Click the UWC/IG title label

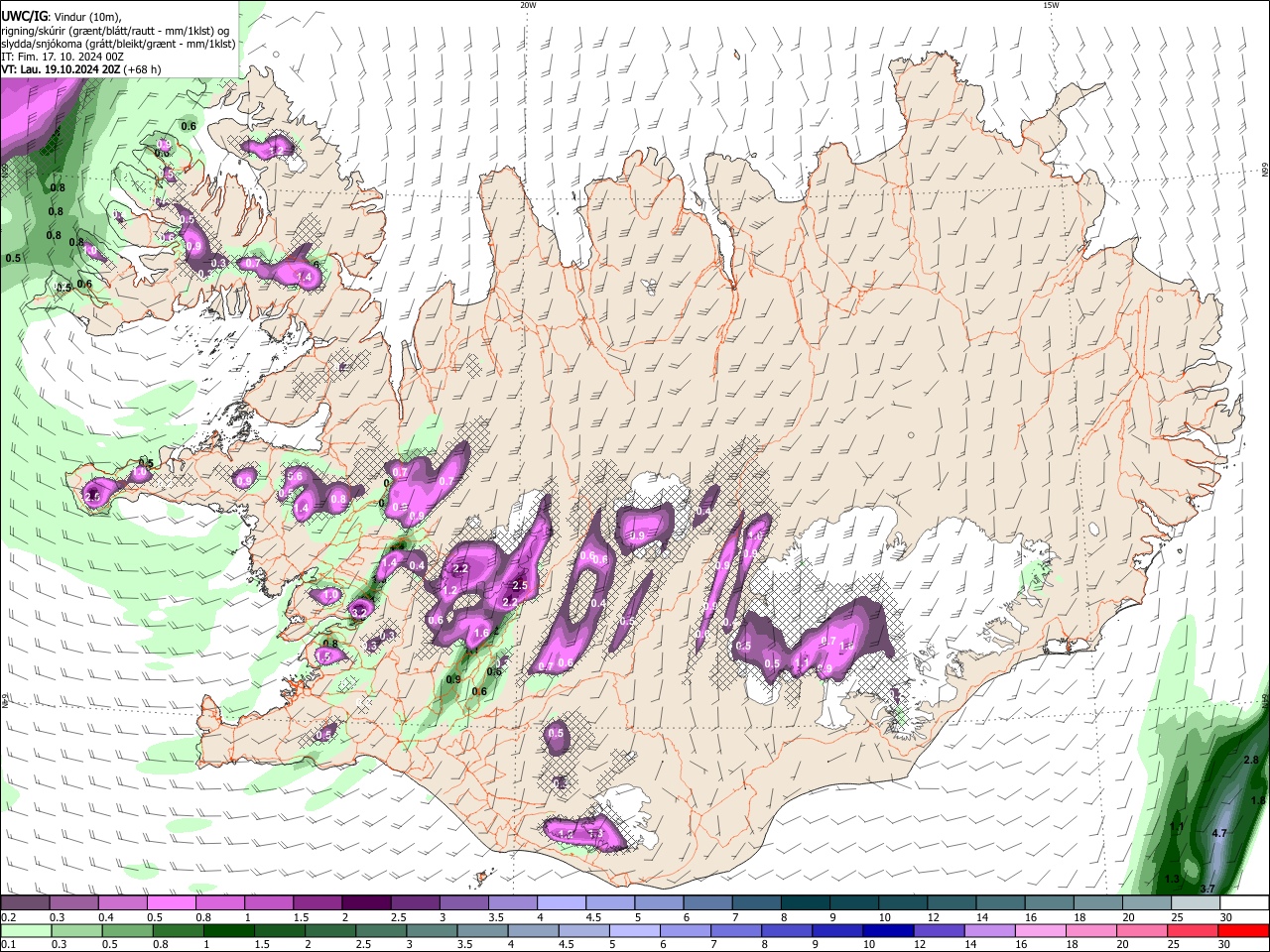pos(24,17)
